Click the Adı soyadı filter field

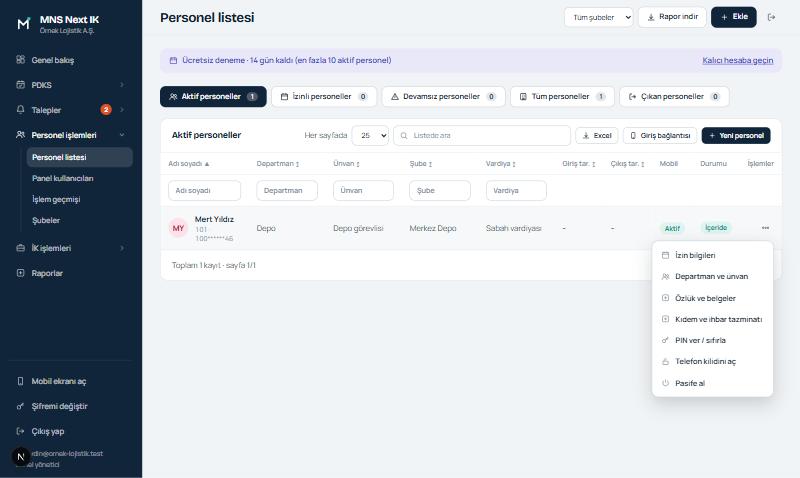(204, 190)
